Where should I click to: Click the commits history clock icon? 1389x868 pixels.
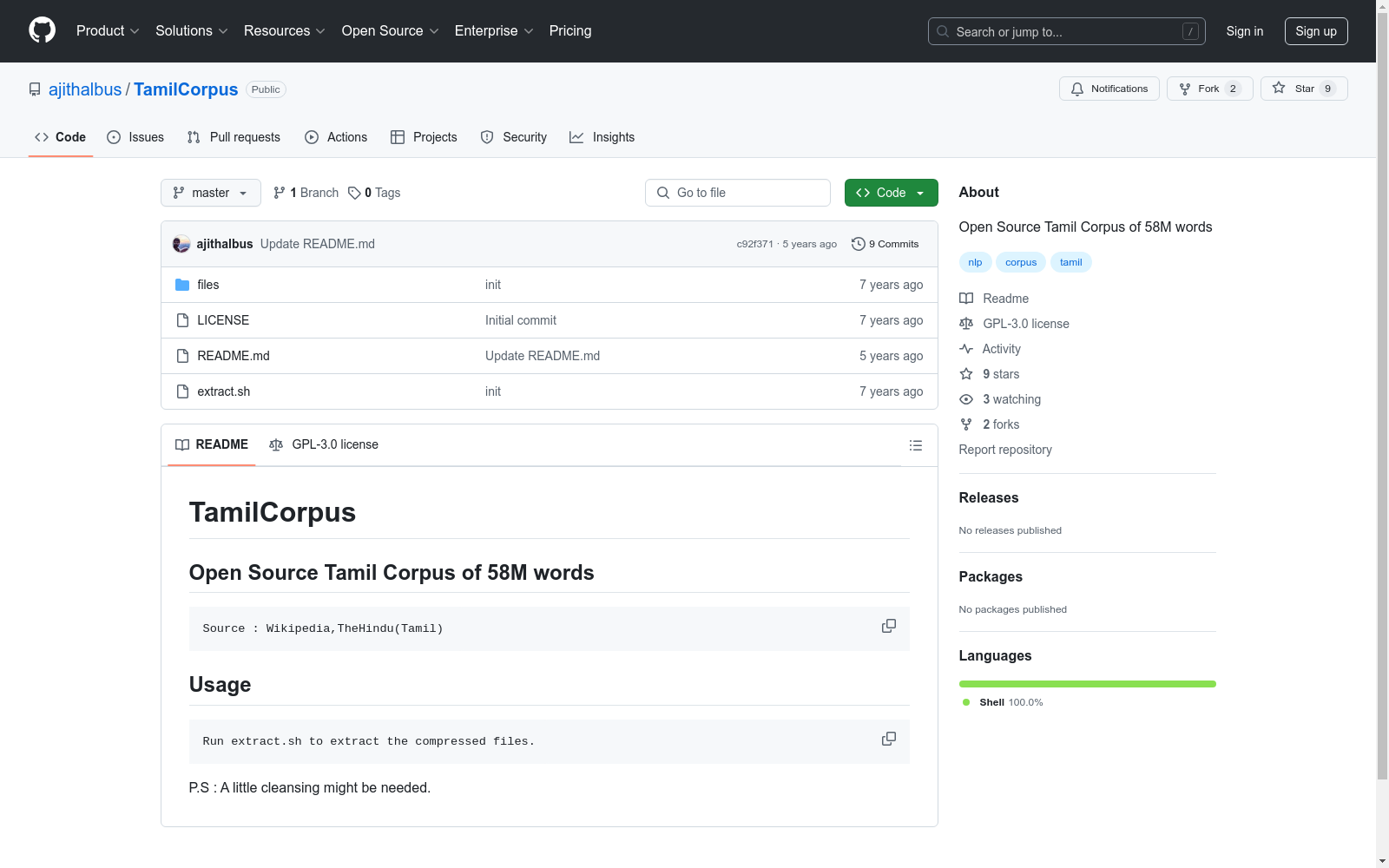point(859,244)
